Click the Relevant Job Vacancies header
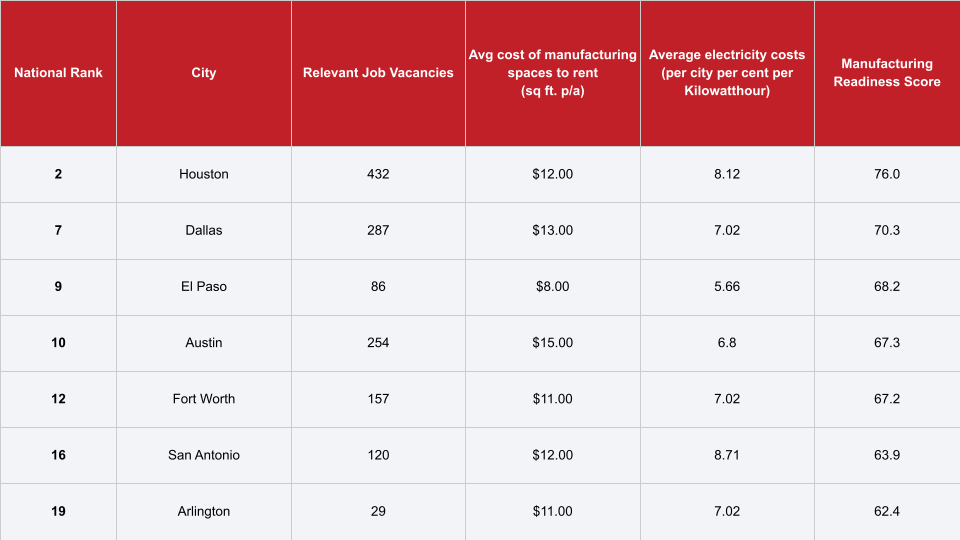This screenshot has height=540, width=960. 378,73
